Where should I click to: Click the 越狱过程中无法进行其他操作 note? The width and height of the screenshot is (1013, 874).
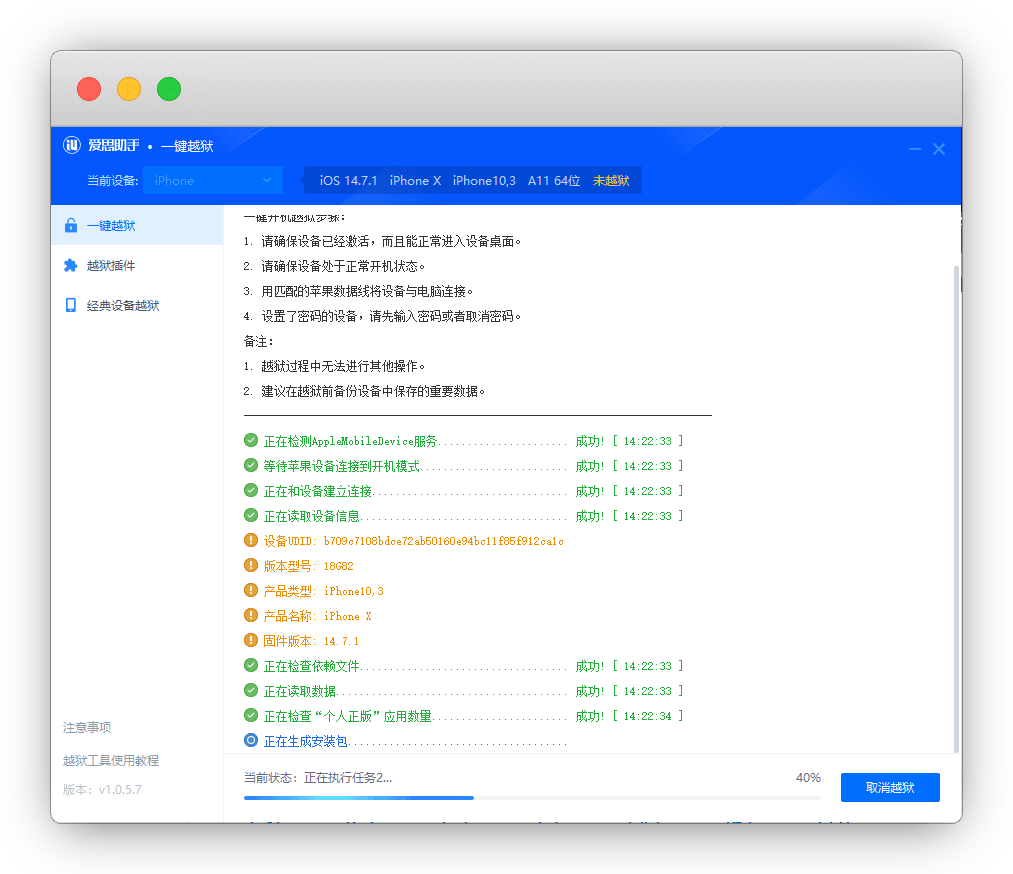tap(334, 366)
